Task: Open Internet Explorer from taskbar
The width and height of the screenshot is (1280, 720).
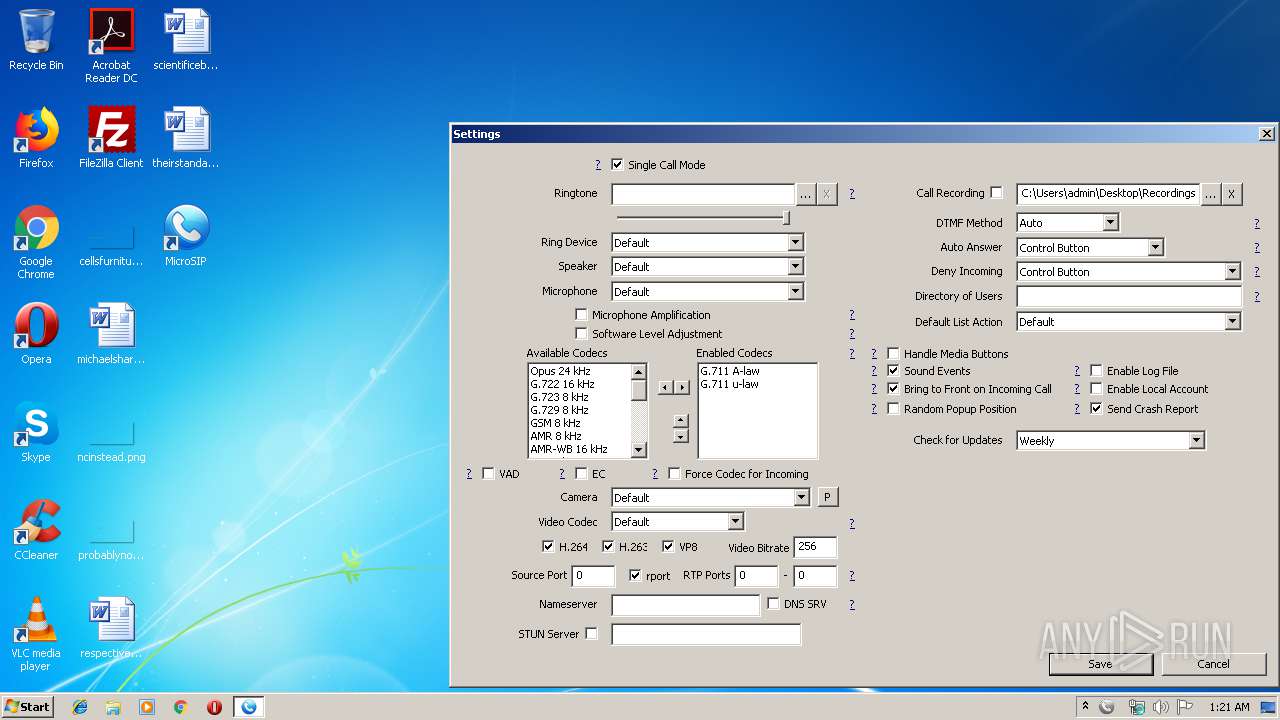Action: (x=80, y=707)
